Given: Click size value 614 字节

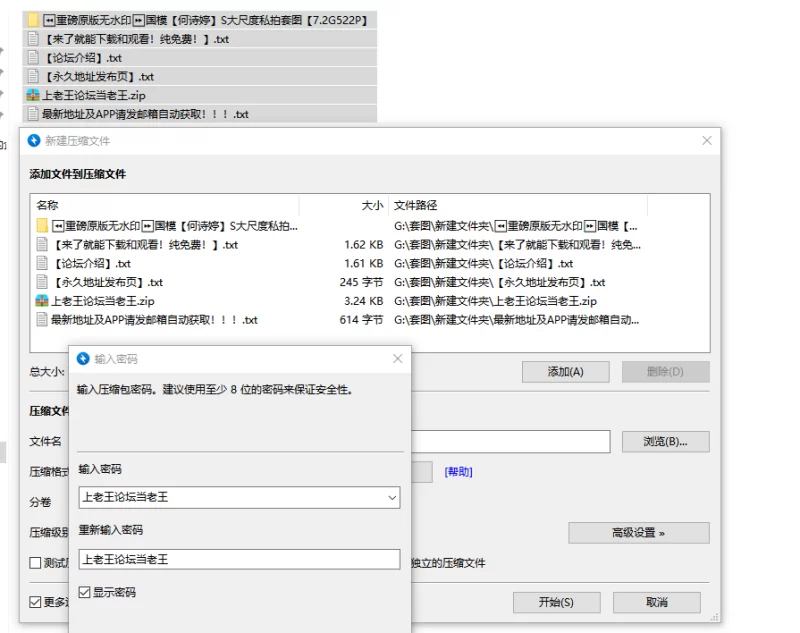Looking at the screenshot, I should point(361,320).
